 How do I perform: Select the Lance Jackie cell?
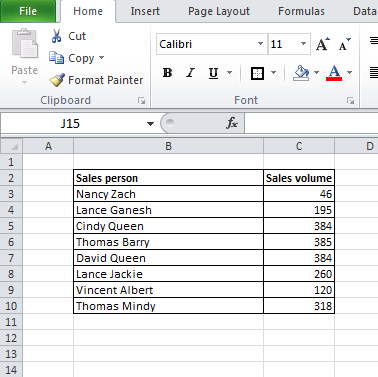click(x=168, y=274)
